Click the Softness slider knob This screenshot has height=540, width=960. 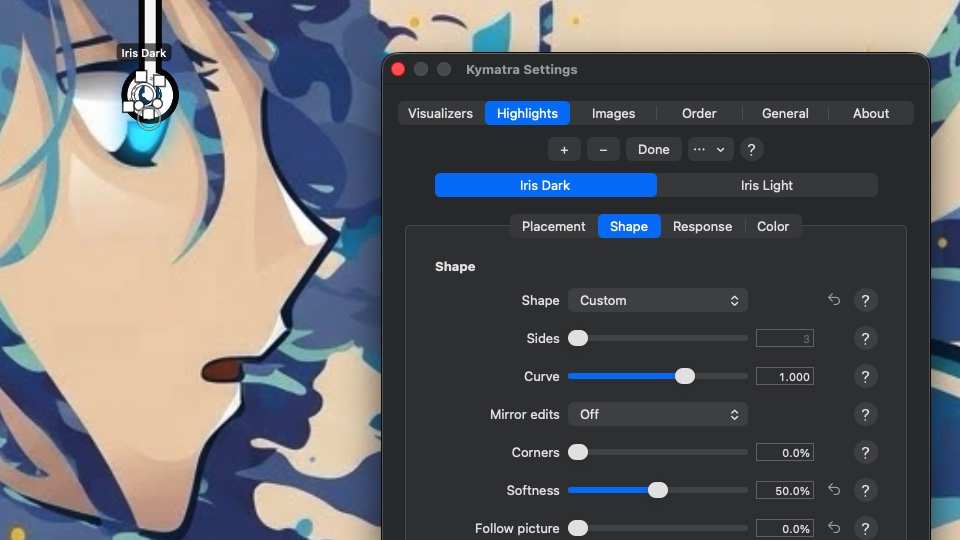[658, 490]
